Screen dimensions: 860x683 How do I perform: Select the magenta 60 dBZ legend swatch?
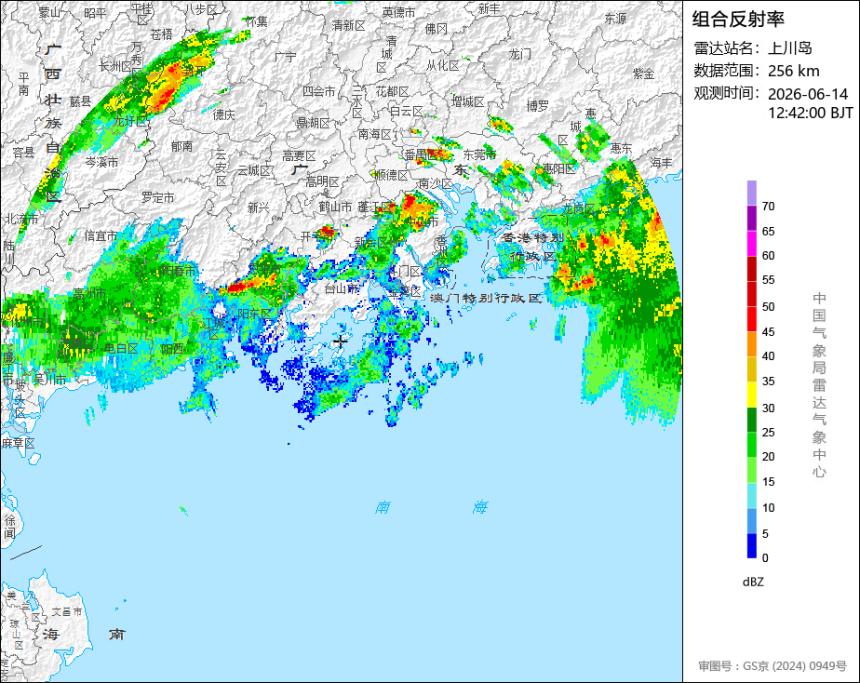coord(751,244)
